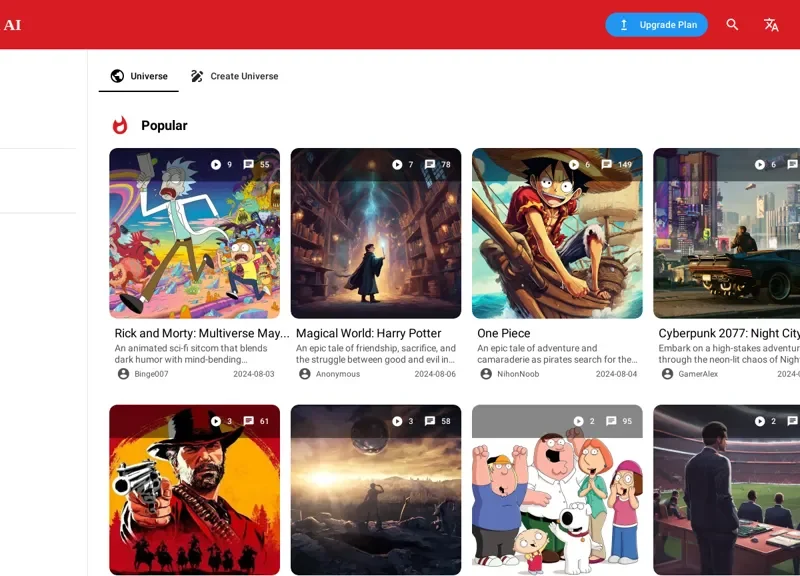Click the 'Popular' section heading
Screen dimensions: 800x576
pos(164,126)
